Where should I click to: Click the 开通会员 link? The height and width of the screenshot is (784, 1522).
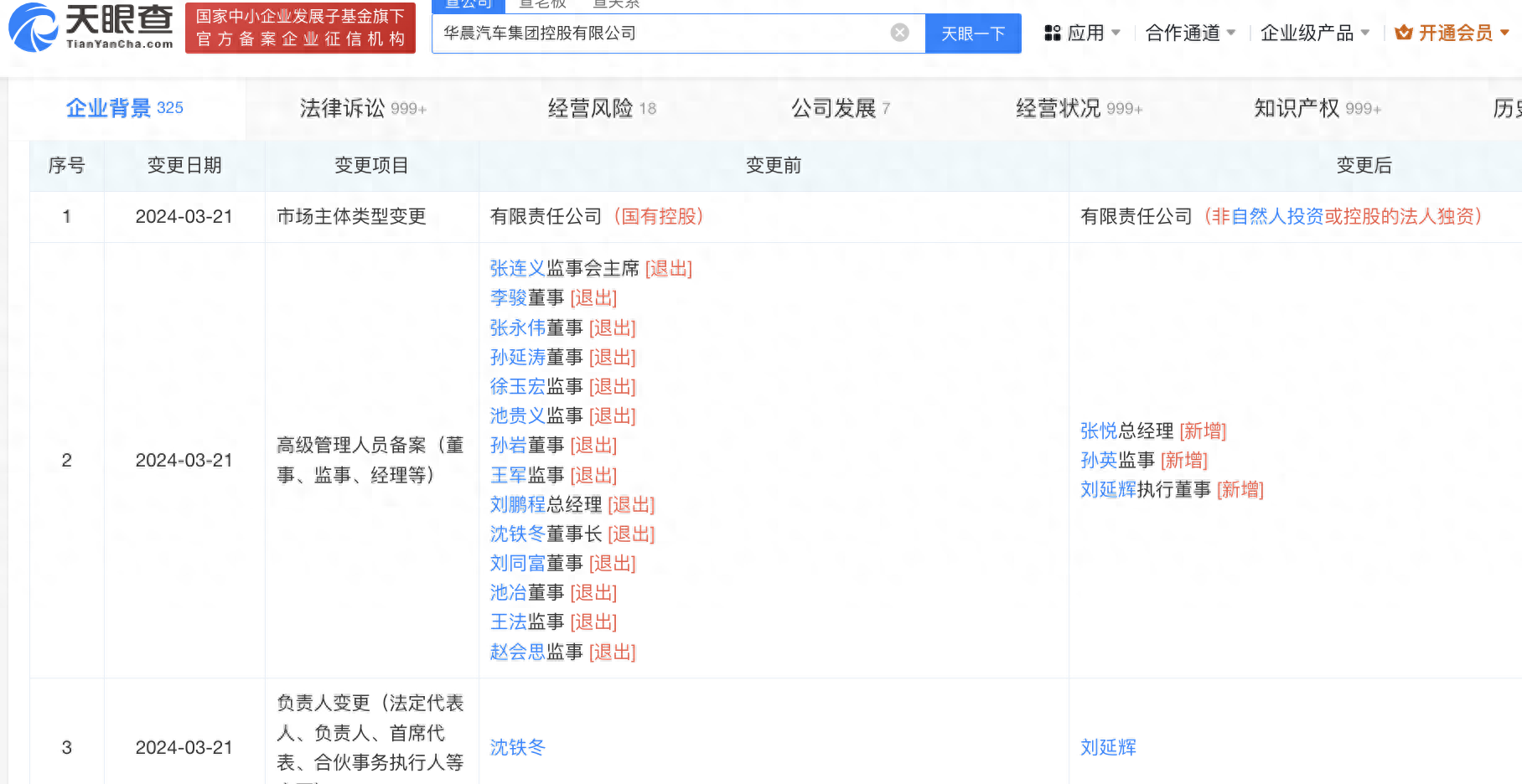(1456, 33)
